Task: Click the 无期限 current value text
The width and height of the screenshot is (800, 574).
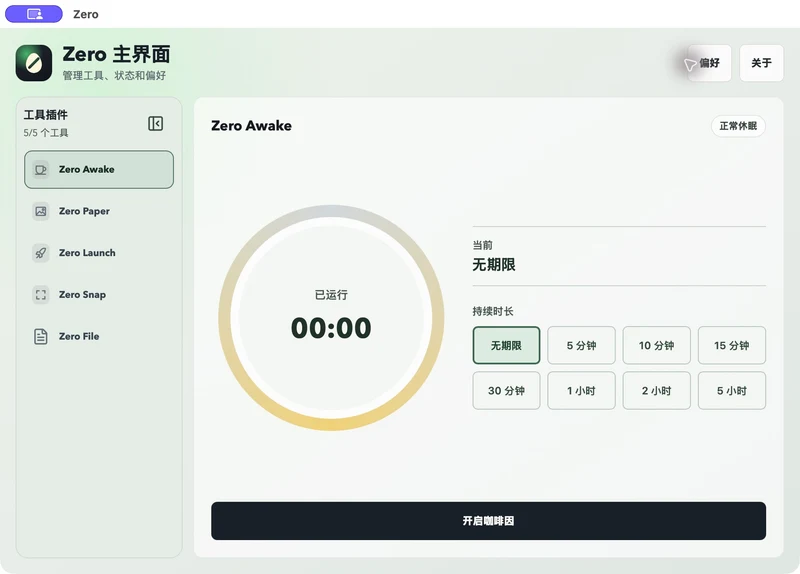Action: click(494, 265)
